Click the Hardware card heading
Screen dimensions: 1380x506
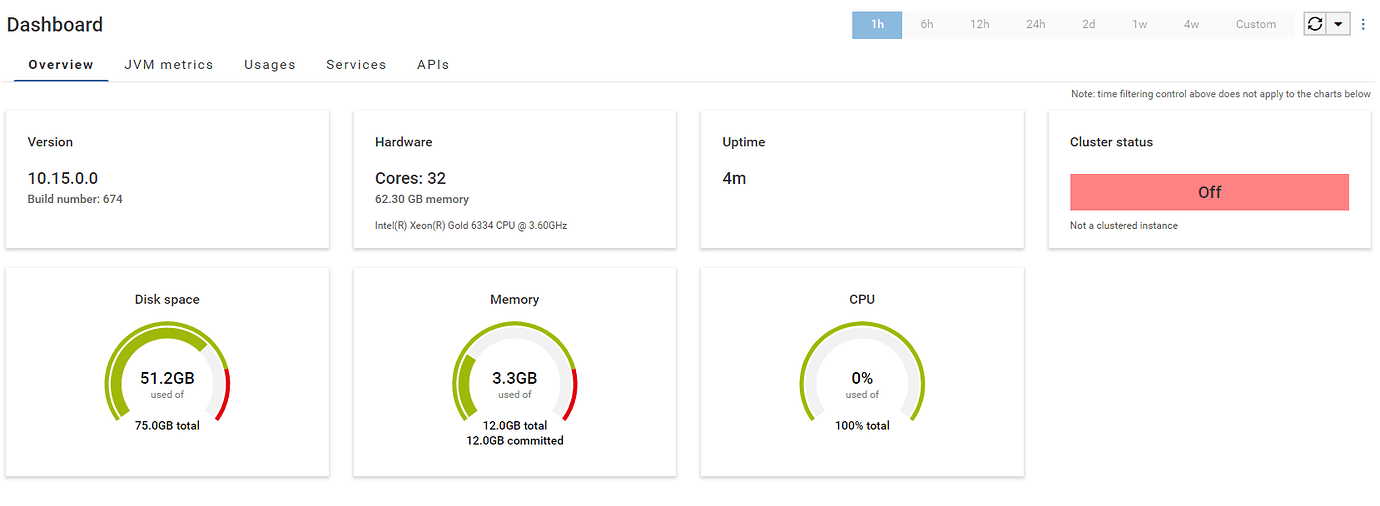pos(404,142)
